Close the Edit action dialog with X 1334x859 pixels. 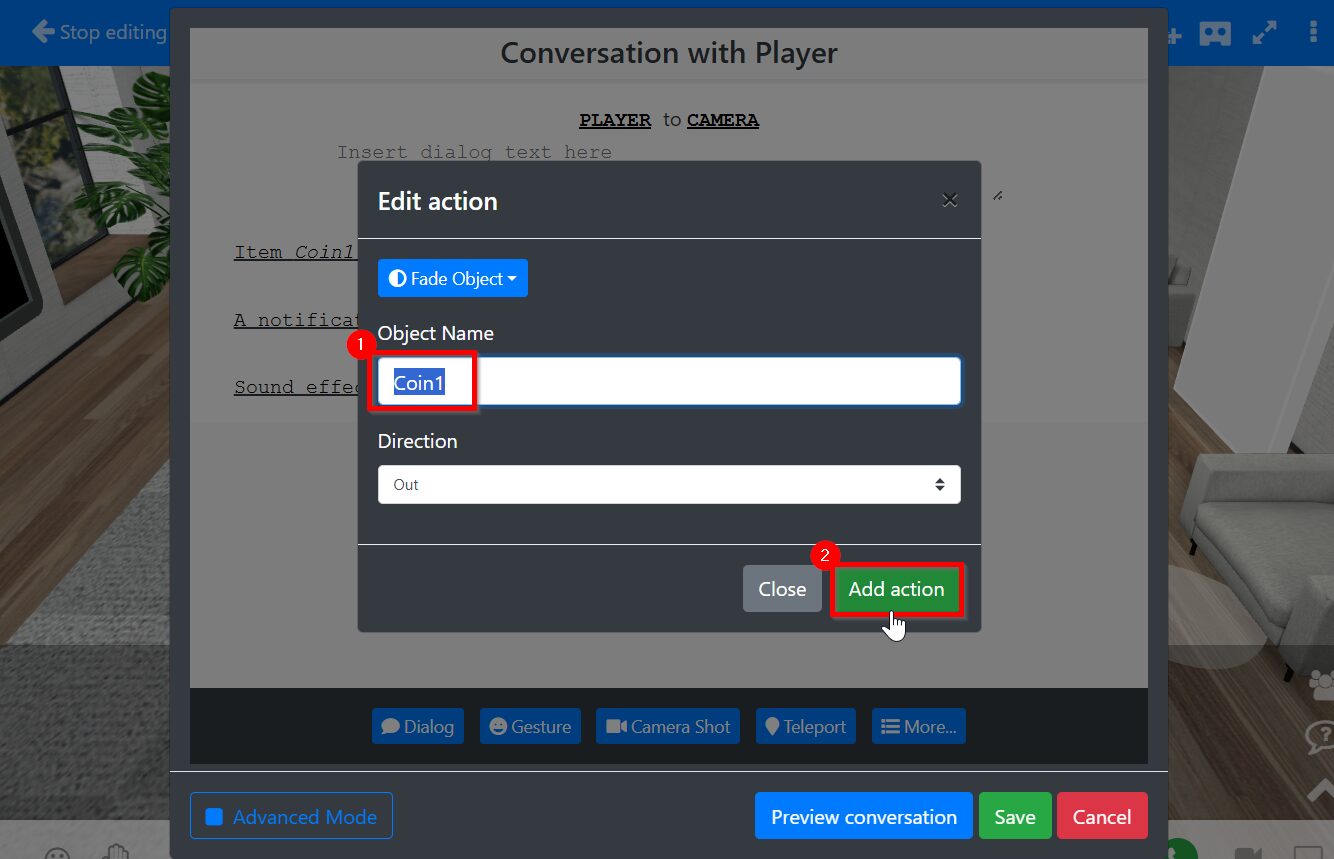pyautogui.click(x=950, y=200)
